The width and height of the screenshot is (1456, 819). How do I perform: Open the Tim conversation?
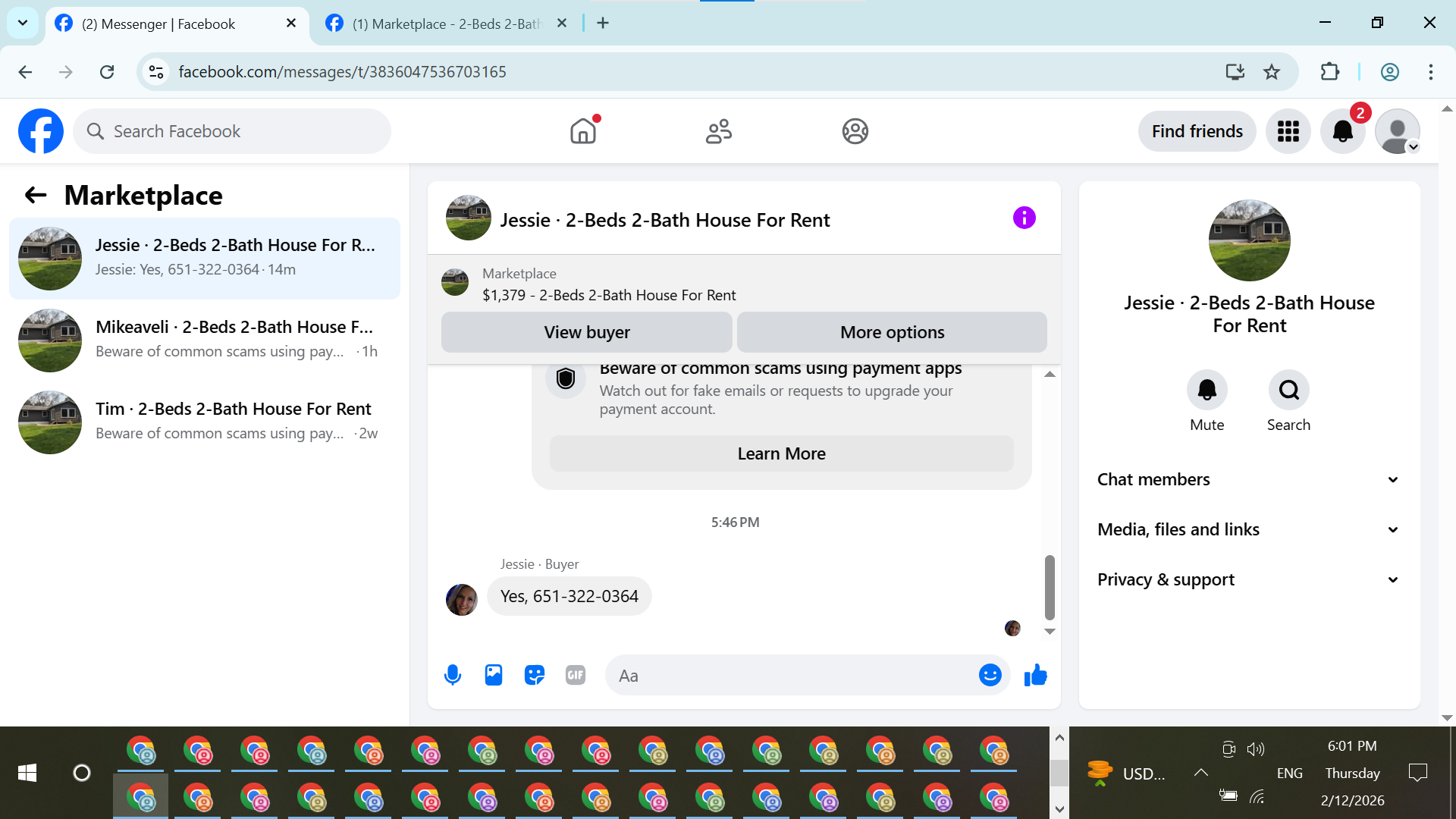point(205,422)
